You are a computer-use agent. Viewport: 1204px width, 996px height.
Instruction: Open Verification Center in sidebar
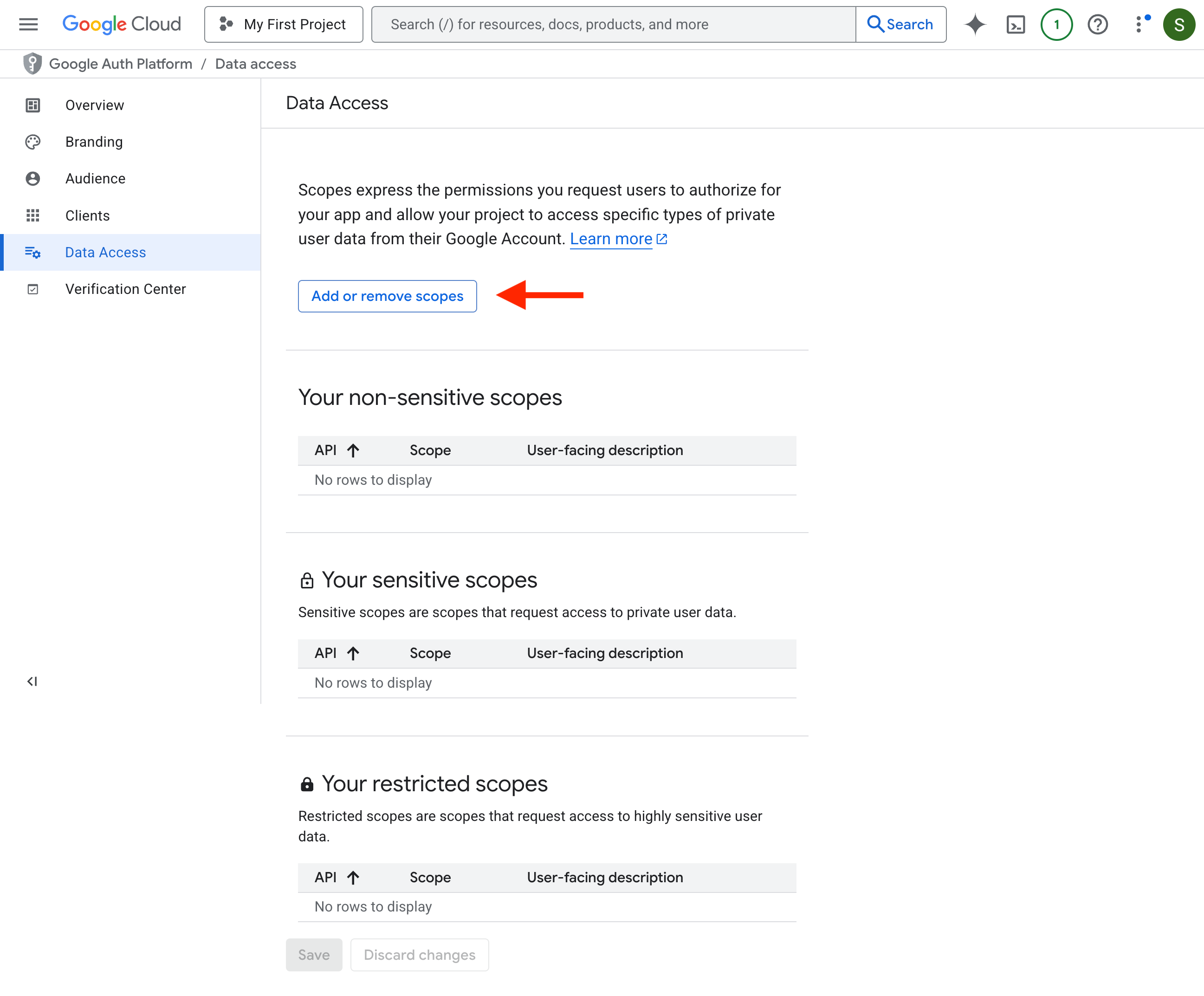(126, 289)
